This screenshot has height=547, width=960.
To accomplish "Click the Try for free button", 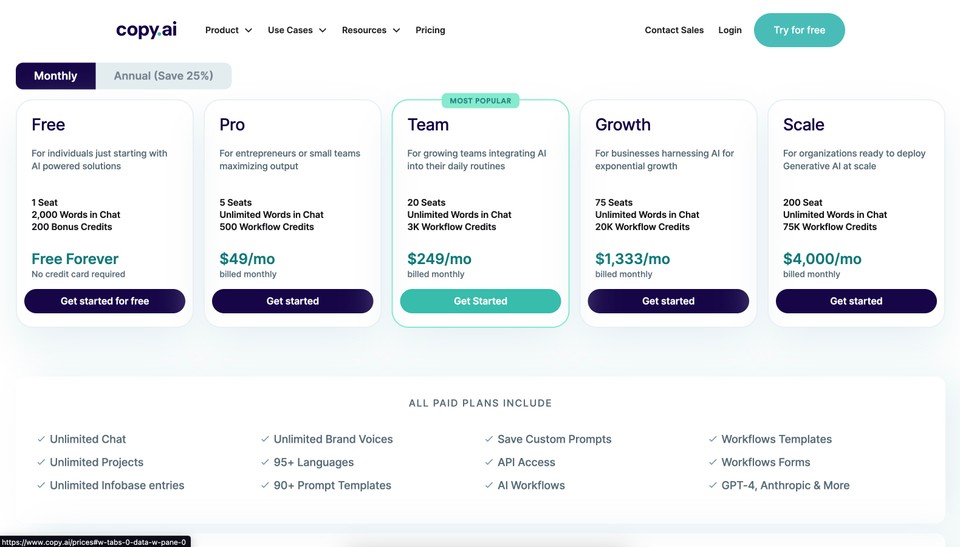I will coord(799,30).
